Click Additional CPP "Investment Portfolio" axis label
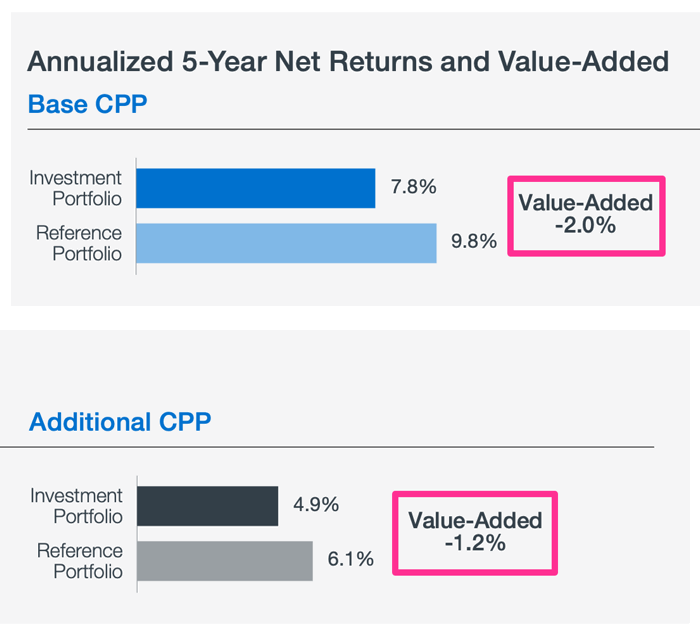 pyautogui.click(x=77, y=506)
